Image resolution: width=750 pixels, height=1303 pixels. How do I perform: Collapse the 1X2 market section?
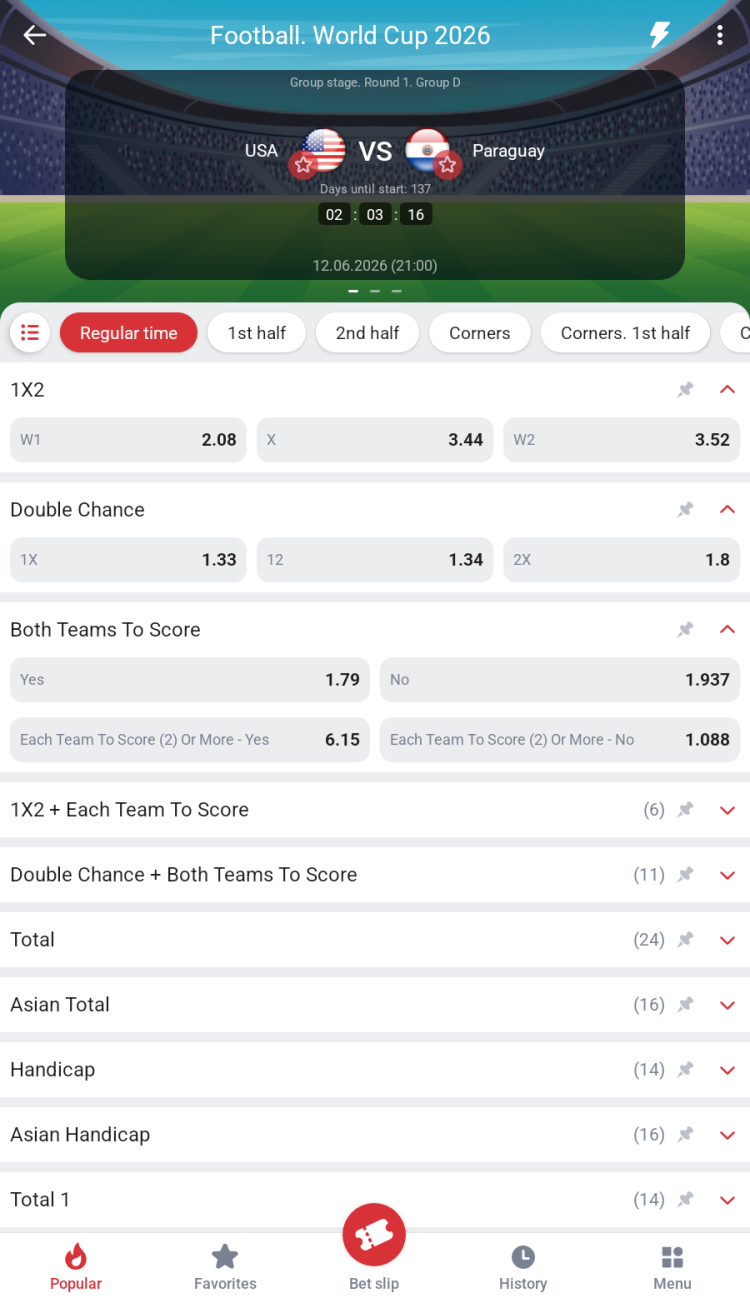pyautogui.click(x=728, y=390)
